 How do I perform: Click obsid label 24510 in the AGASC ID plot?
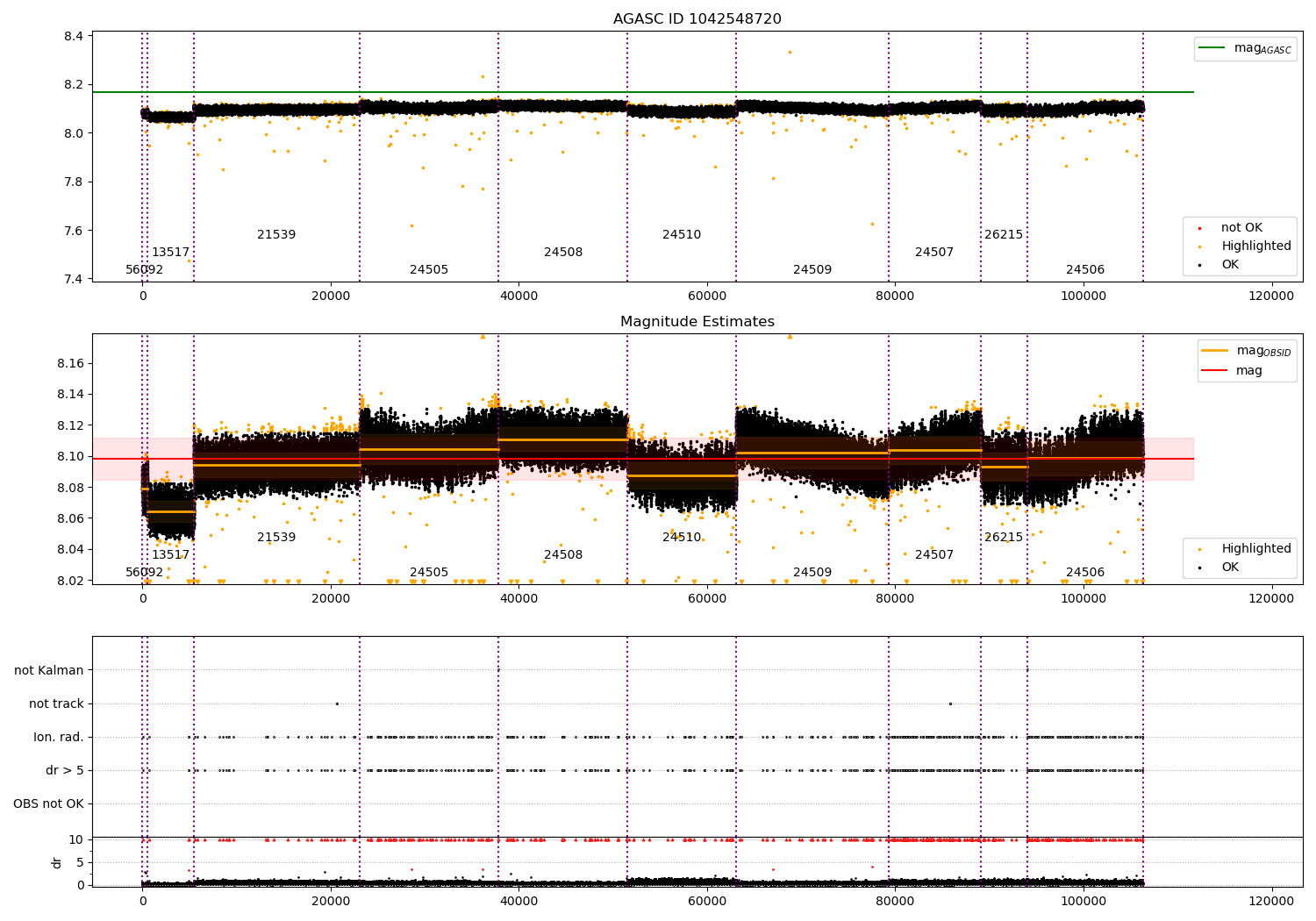(682, 235)
